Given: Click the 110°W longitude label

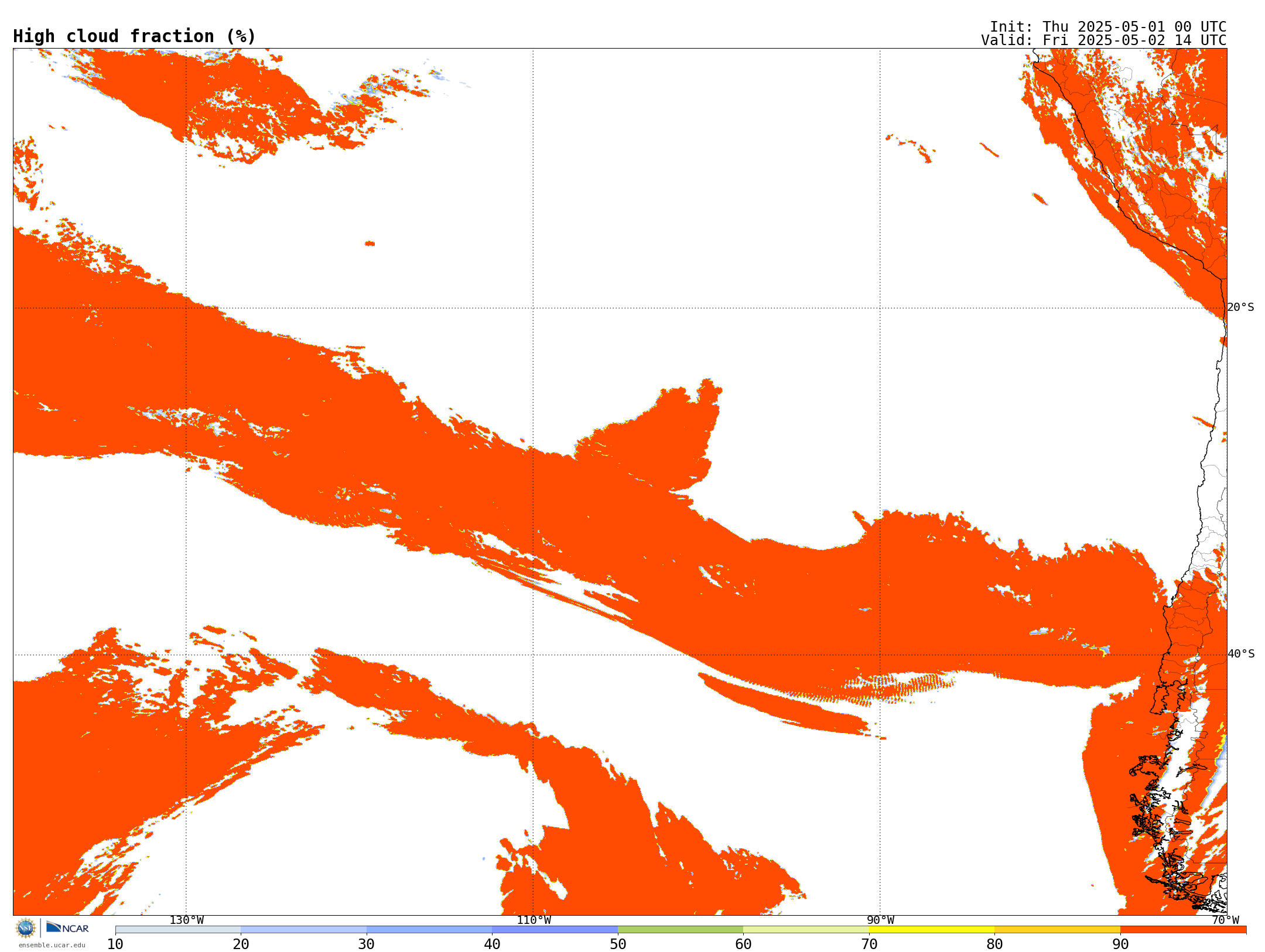Looking at the screenshot, I should point(534,920).
